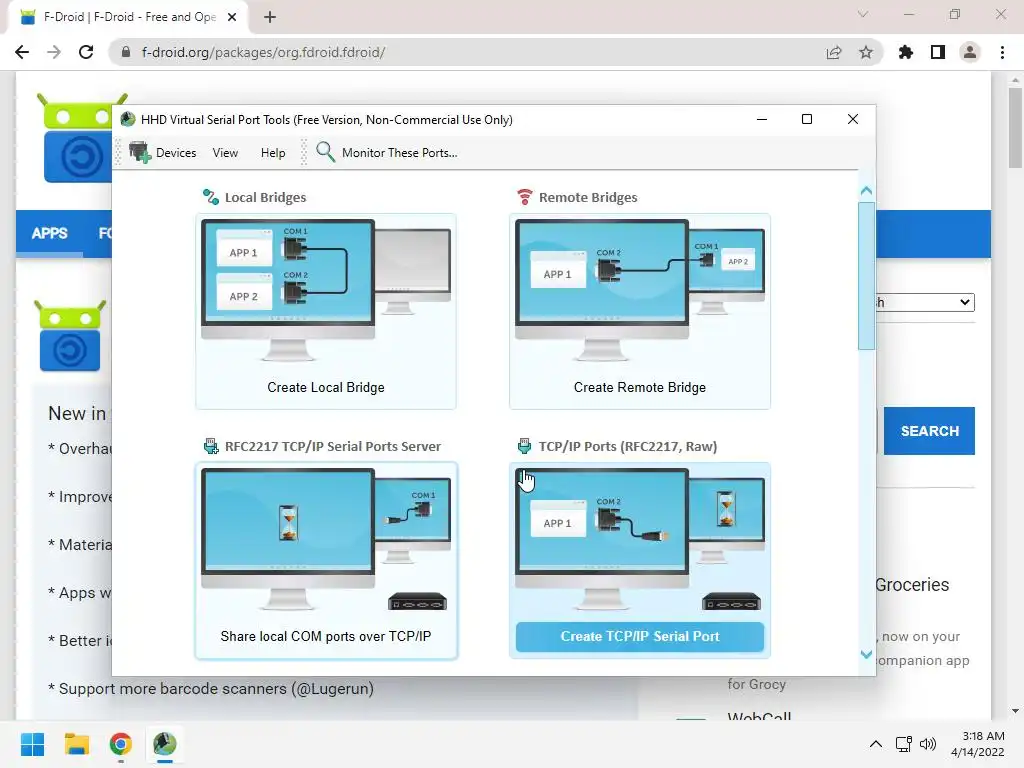Image resolution: width=1024 pixels, height=768 pixels.
Task: Click the Chrome address bar URL
Action: coord(263,52)
